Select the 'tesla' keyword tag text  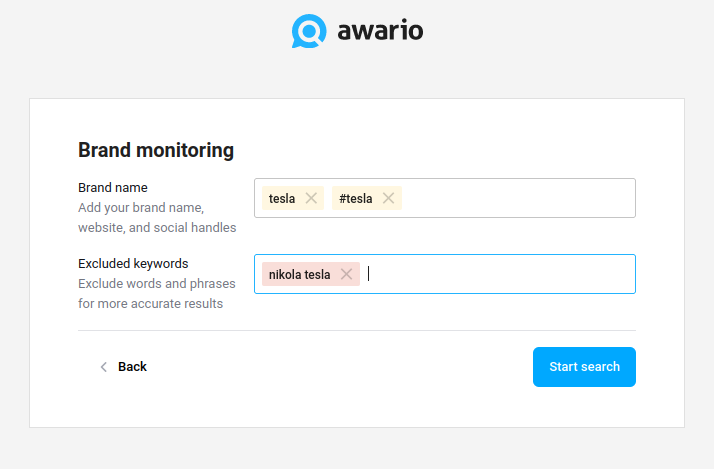pos(282,199)
